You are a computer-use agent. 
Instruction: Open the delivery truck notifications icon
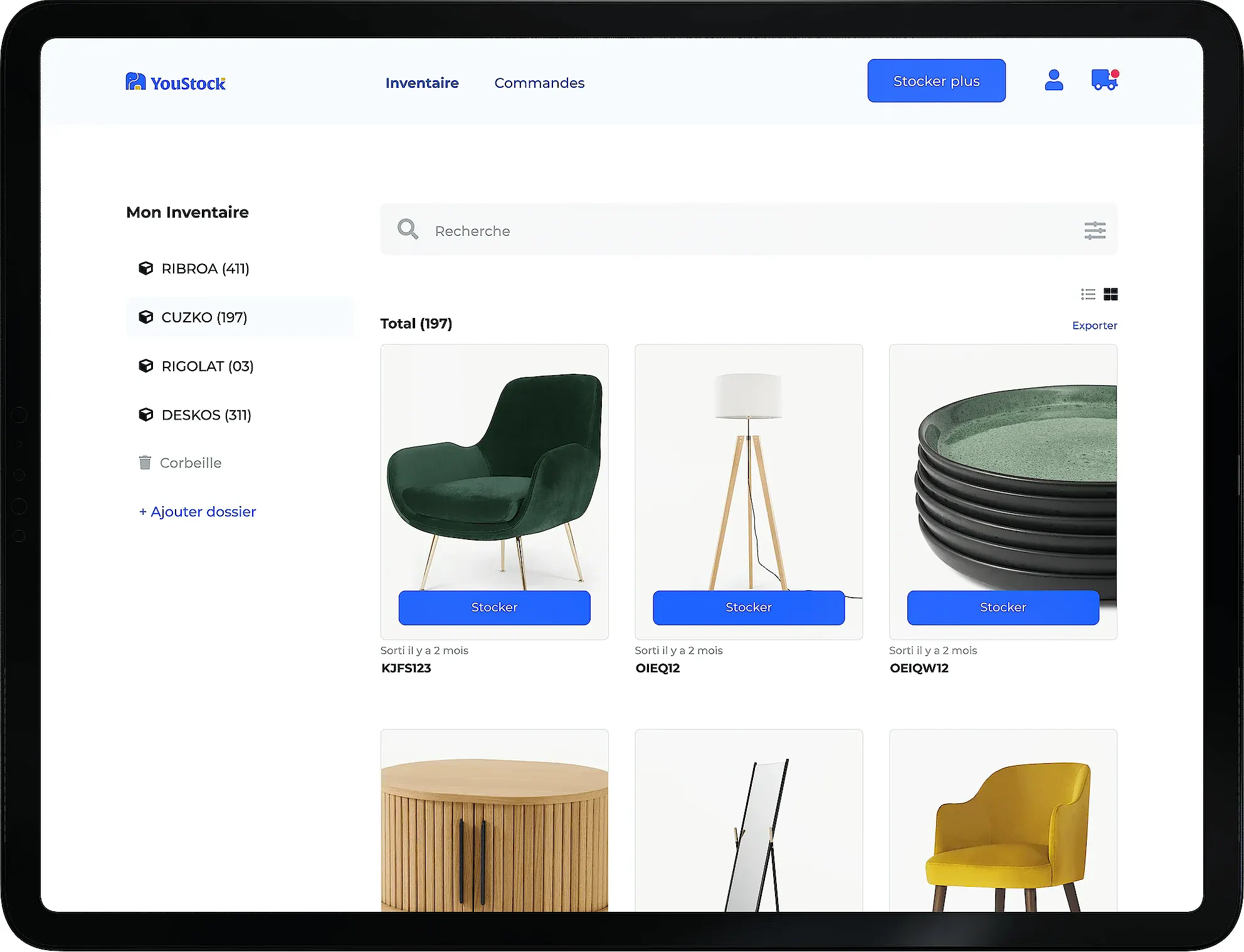[x=1104, y=80]
